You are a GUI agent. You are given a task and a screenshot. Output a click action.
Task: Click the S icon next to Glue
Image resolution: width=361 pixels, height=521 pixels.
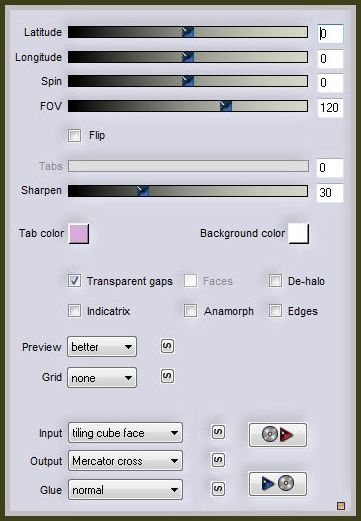[218, 489]
